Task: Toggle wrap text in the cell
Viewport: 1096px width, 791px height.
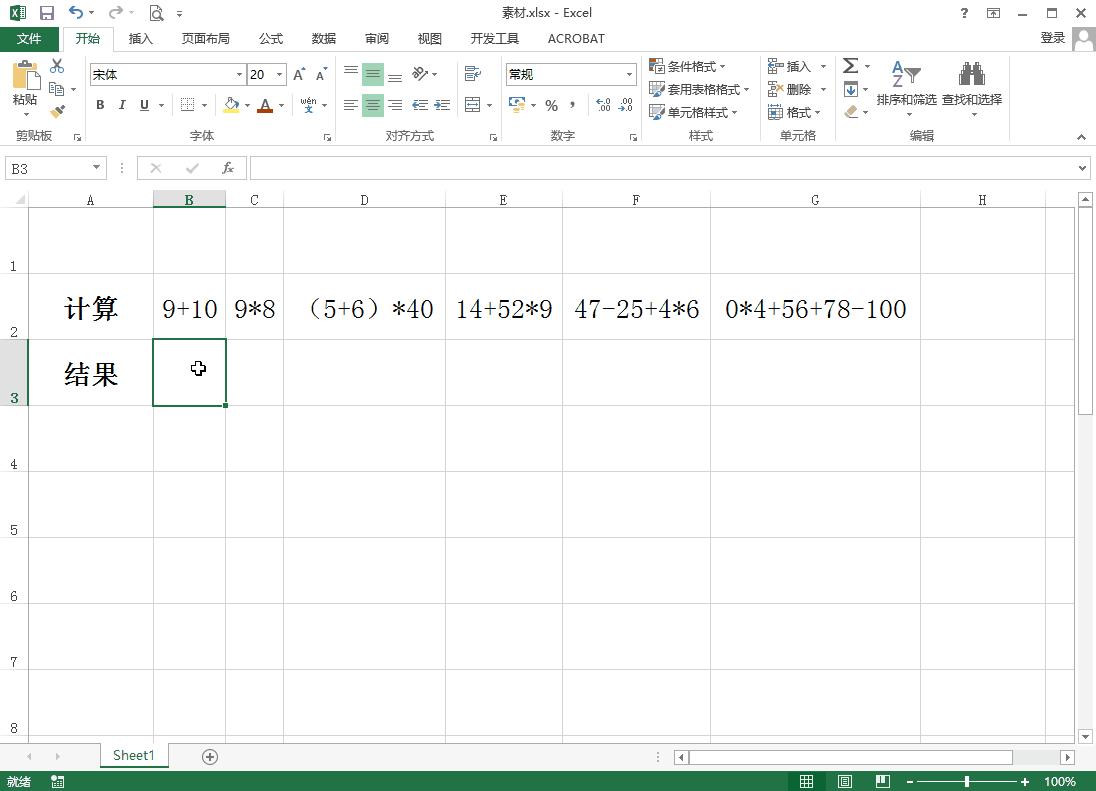Action: pyautogui.click(x=473, y=73)
